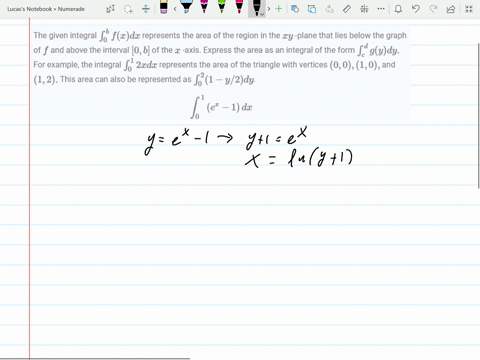Redo the last undone action

(433, 9)
